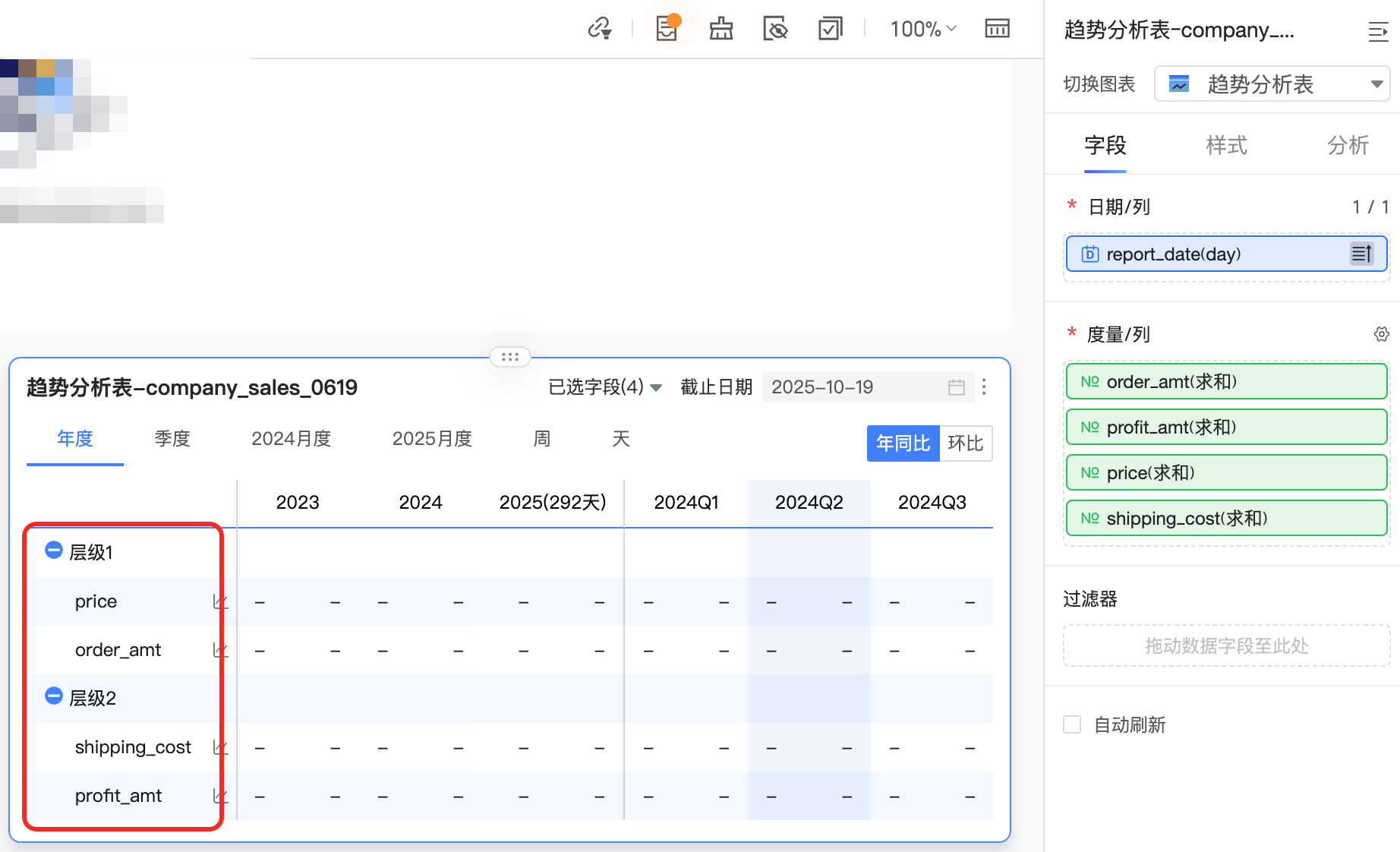Switch comparison to 环比
Image resolution: width=1400 pixels, height=852 pixels.
click(x=965, y=443)
